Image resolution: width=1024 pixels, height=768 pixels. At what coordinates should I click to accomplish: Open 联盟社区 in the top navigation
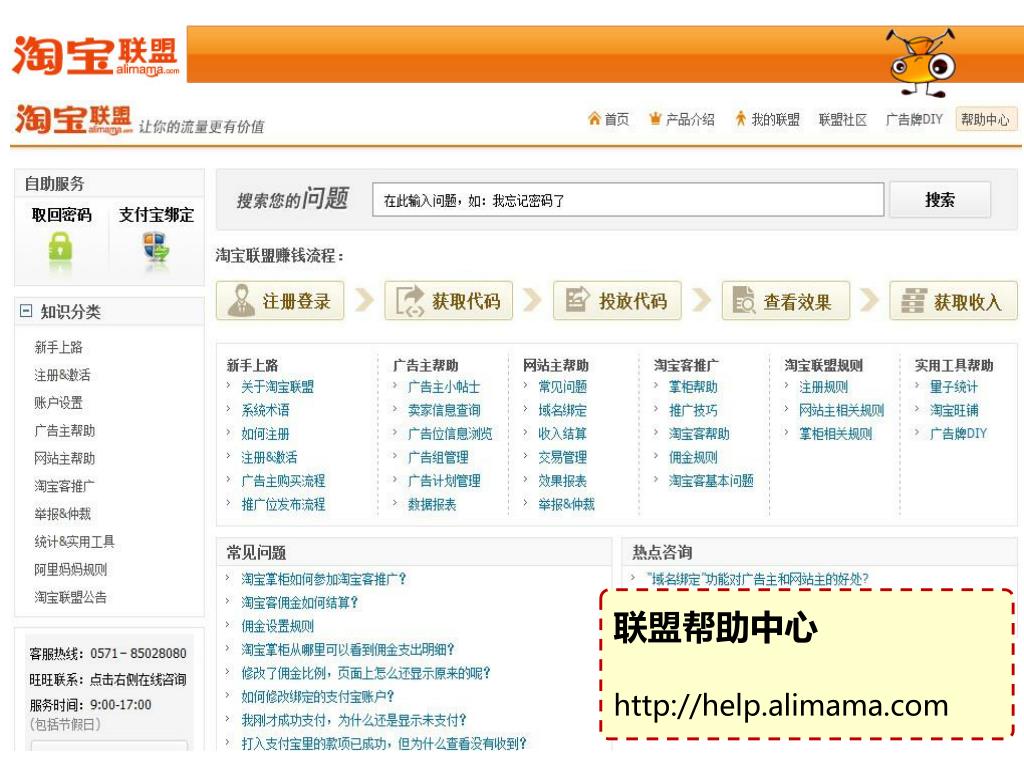pos(842,120)
